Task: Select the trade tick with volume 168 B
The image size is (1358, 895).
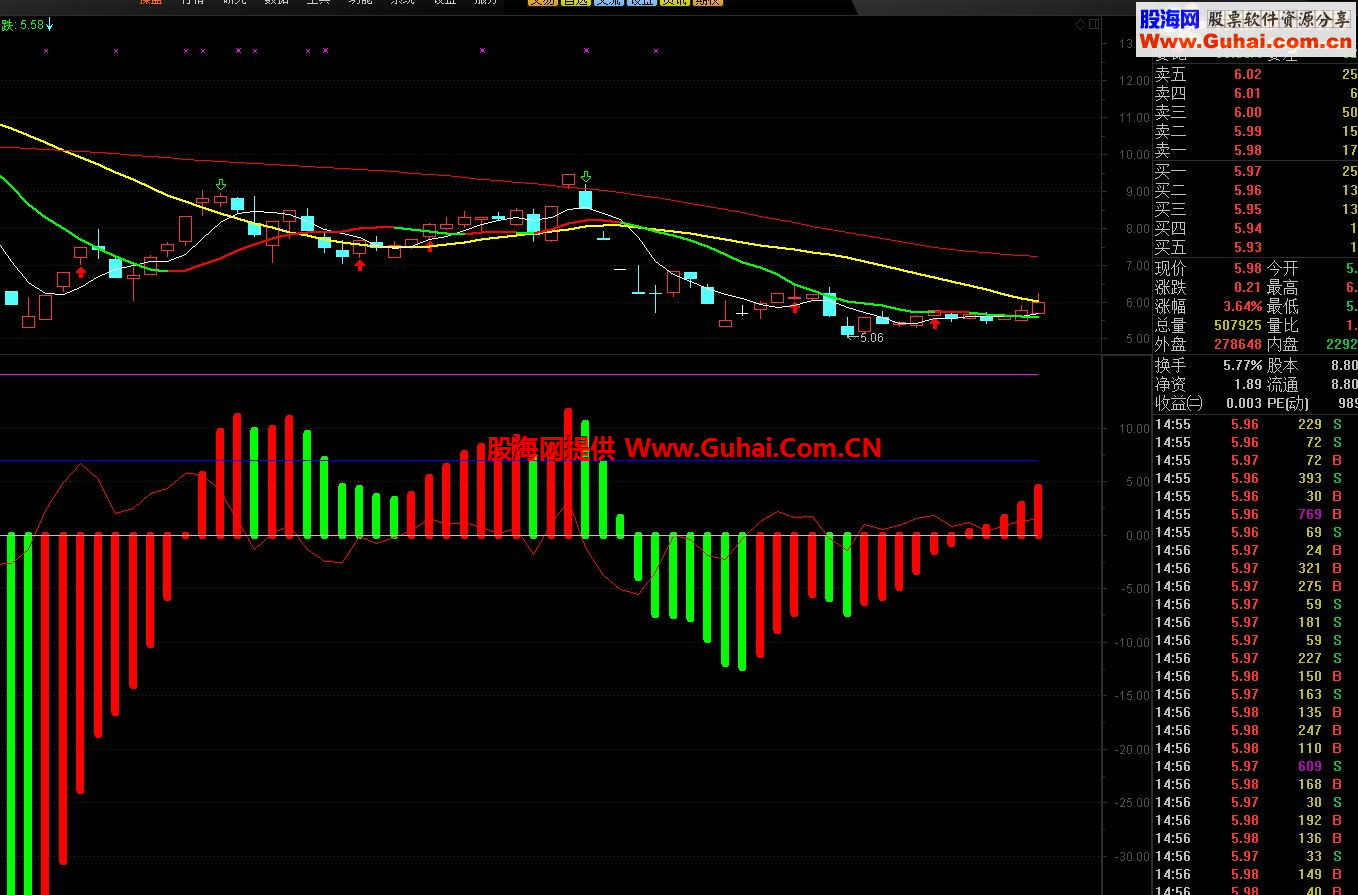Action: [1256, 784]
